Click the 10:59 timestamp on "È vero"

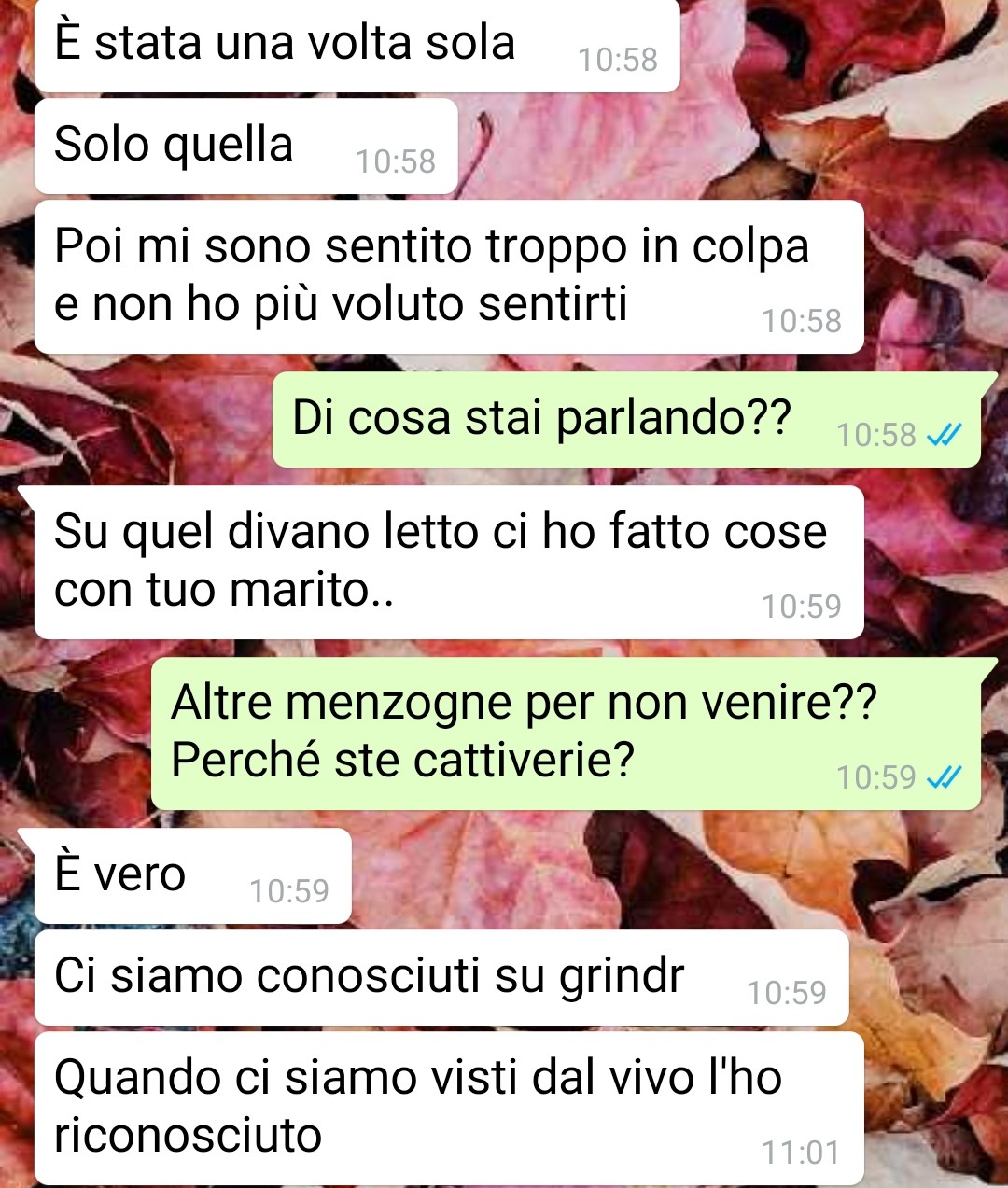(289, 891)
